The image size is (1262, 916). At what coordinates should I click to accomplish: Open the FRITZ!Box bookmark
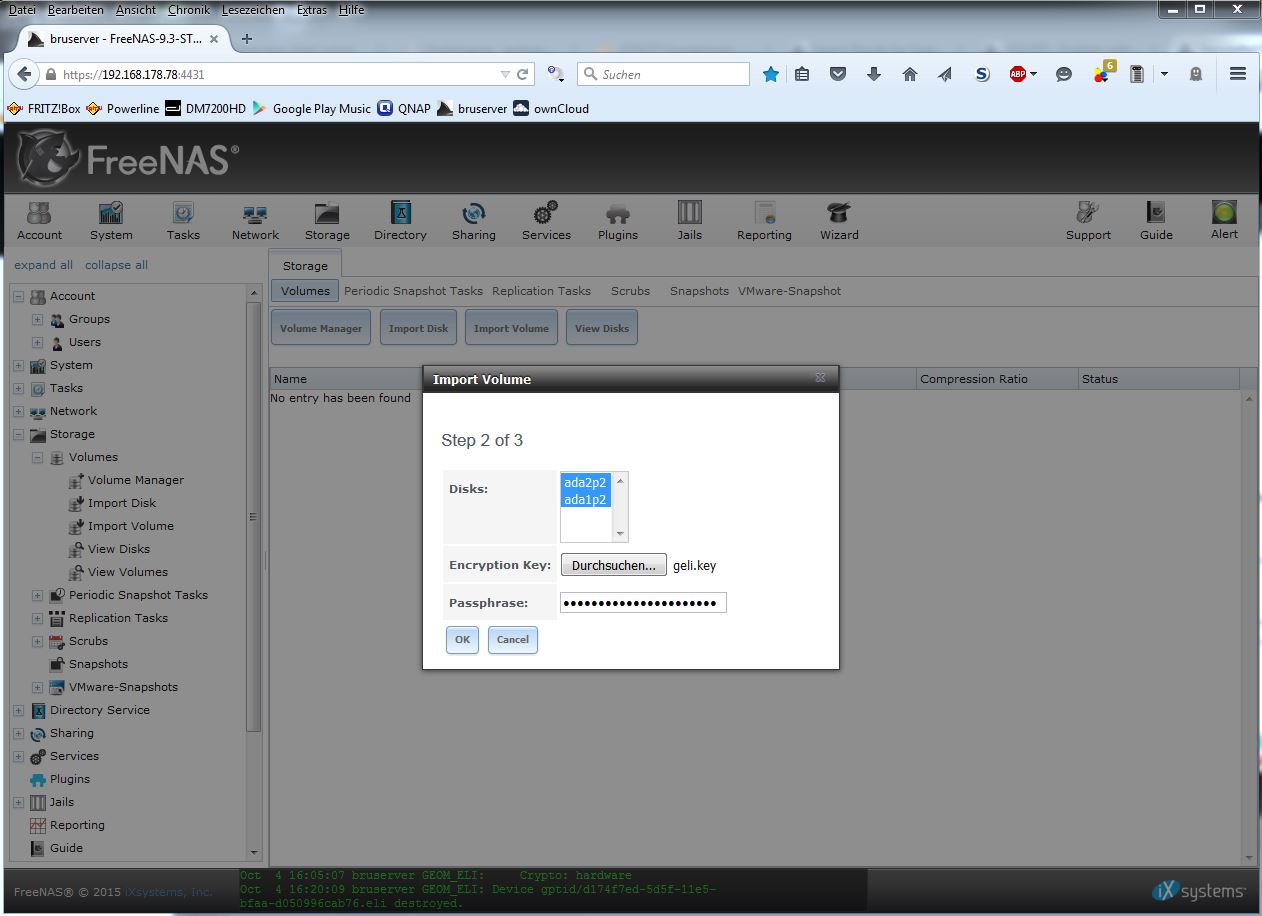click(43, 108)
